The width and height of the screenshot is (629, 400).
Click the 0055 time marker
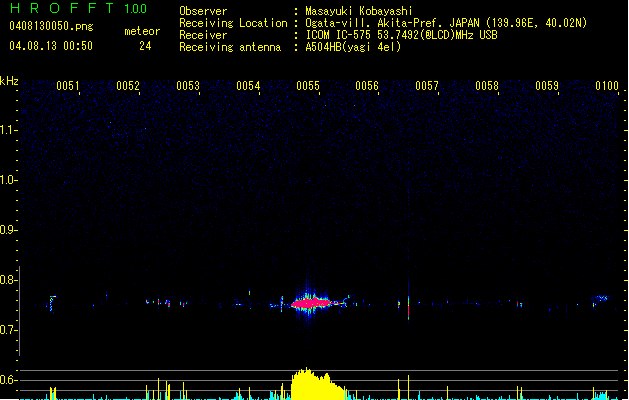point(308,85)
